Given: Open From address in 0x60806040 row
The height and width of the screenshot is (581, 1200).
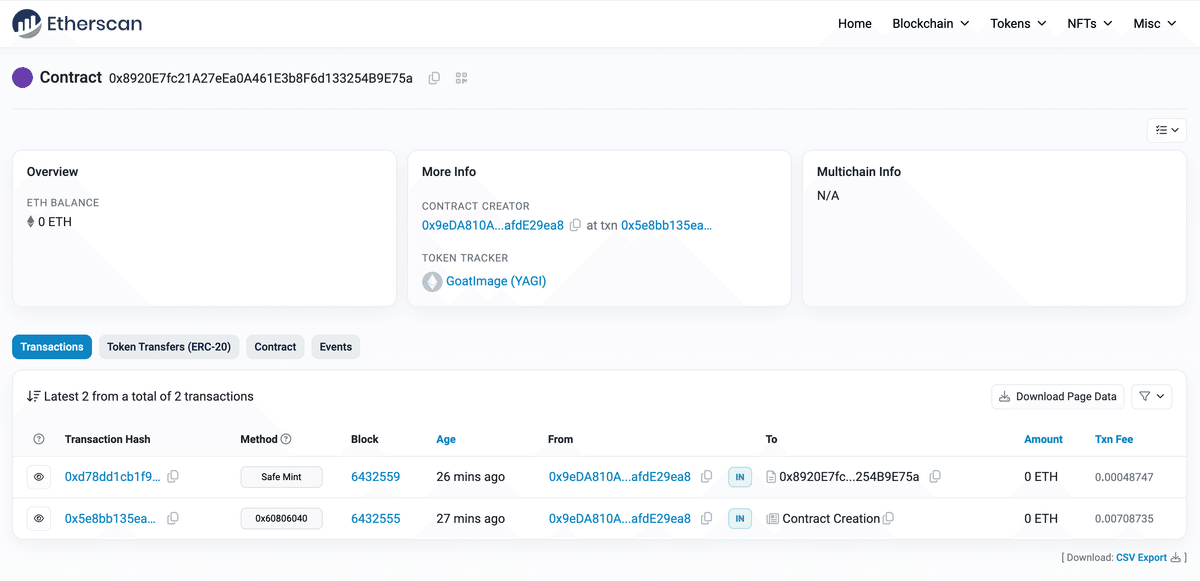Looking at the screenshot, I should point(620,519).
